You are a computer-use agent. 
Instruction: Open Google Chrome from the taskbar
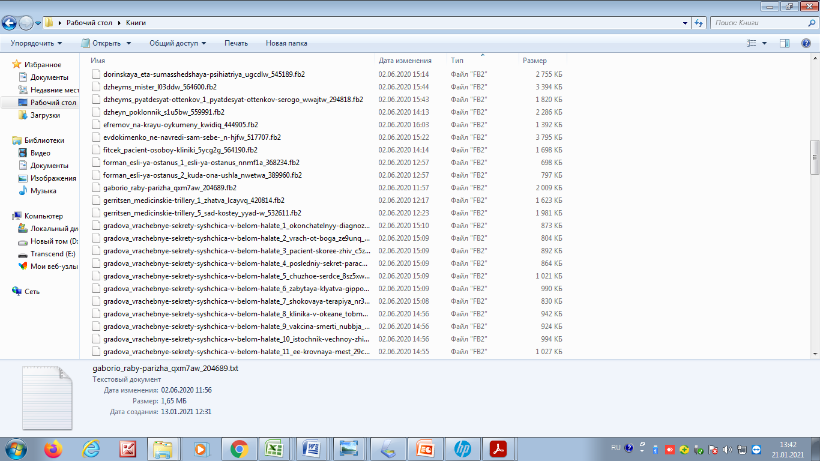tap(238, 448)
